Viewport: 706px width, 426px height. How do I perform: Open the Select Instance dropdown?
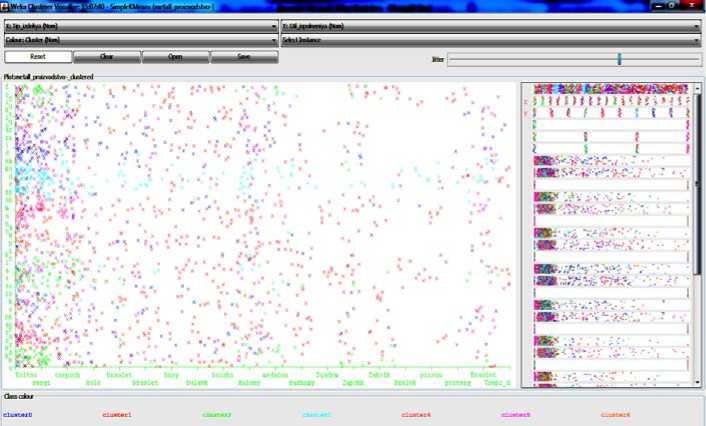pyautogui.click(x=491, y=40)
